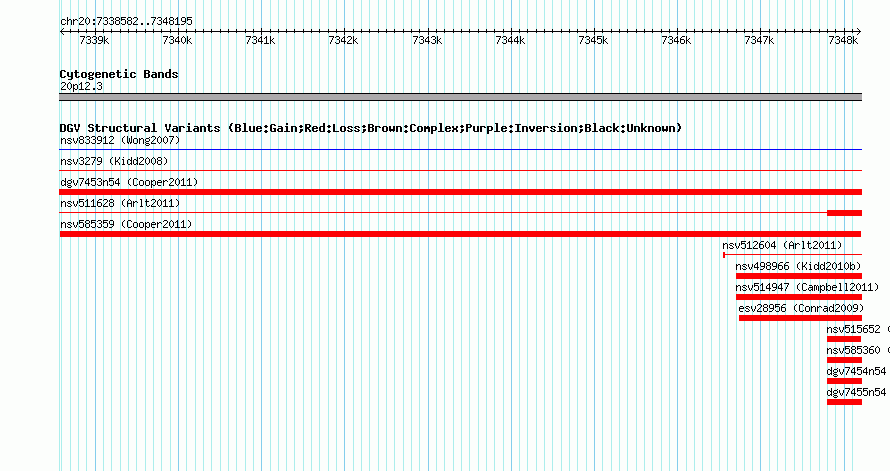
Task: Click the 7341k ruler tick label
Action: [x=260, y=40]
